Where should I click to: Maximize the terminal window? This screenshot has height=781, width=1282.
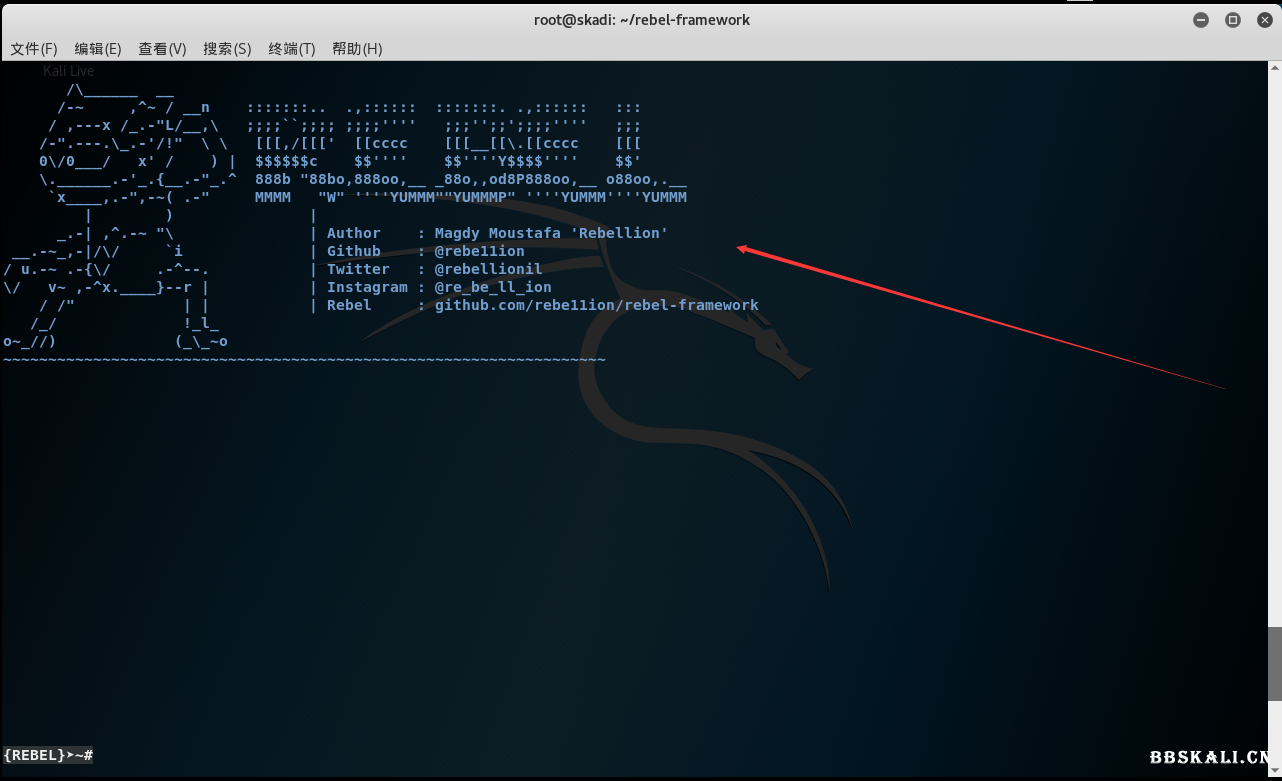point(1233,20)
